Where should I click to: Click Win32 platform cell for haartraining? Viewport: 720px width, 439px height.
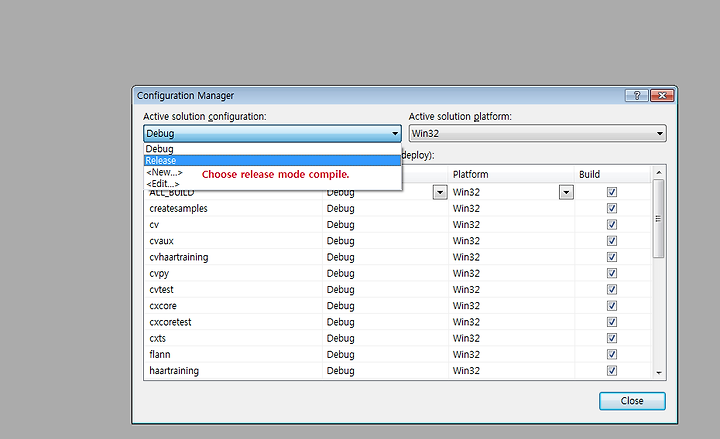point(511,371)
